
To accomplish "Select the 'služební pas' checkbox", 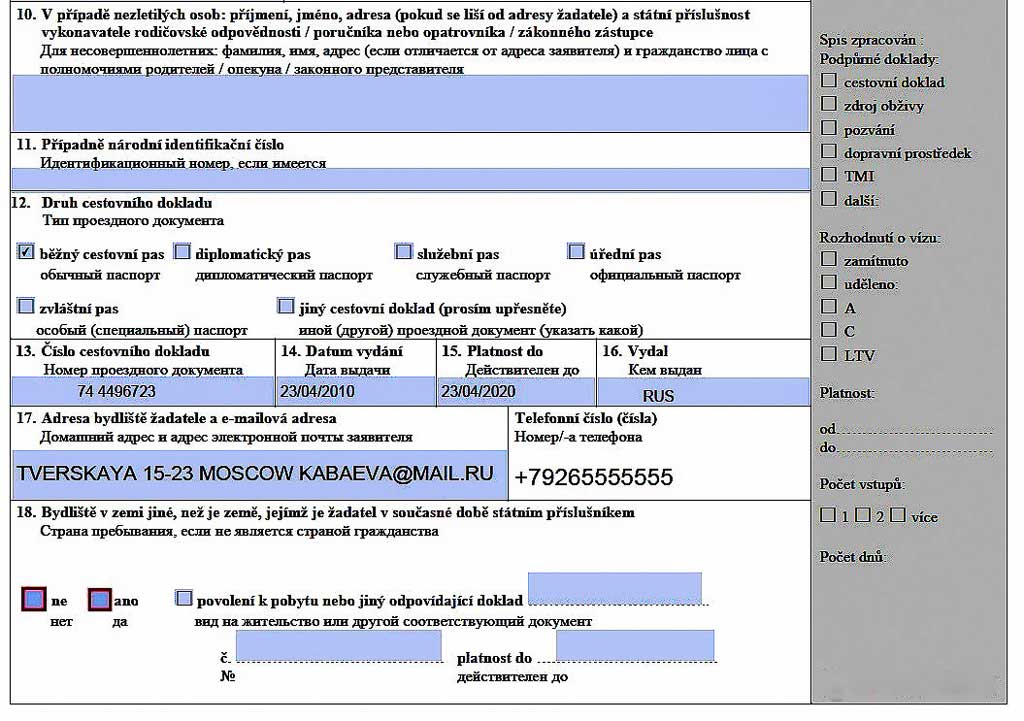I will click(404, 251).
